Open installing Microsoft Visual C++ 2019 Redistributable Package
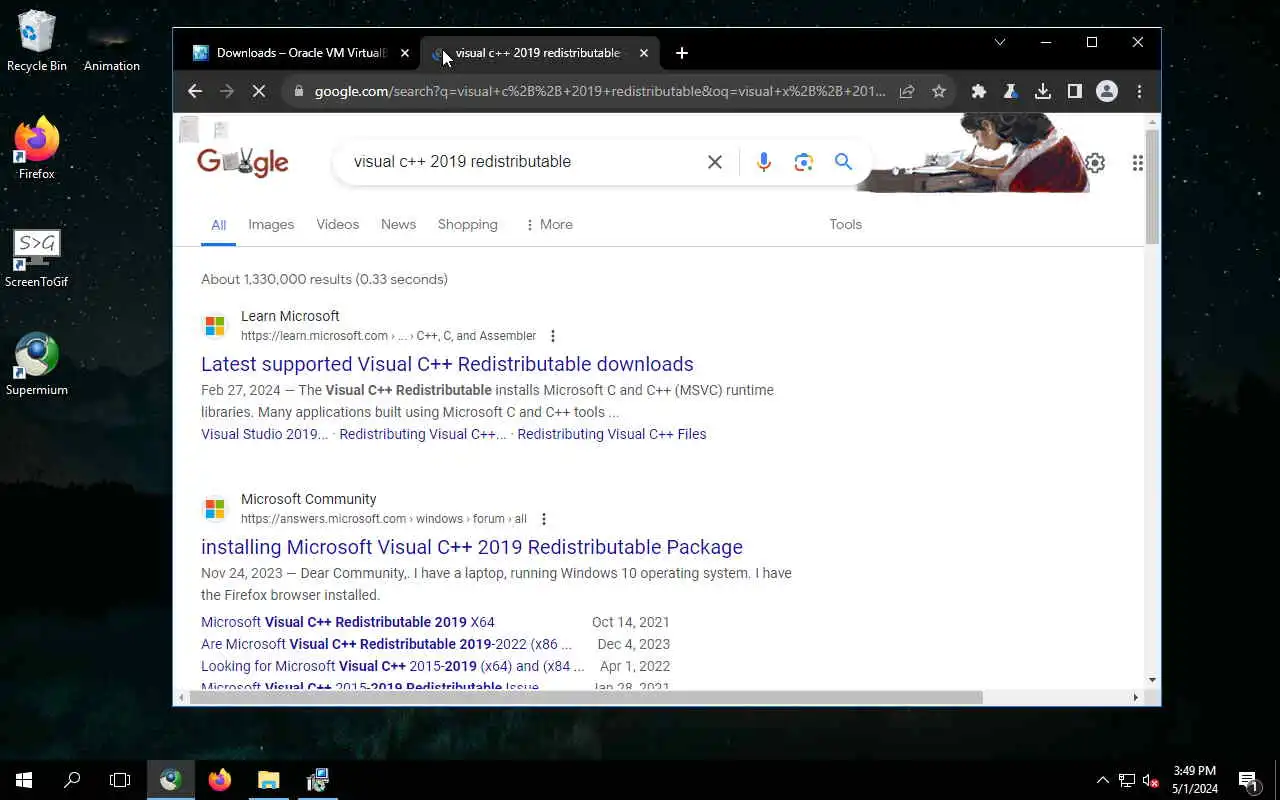1280x800 pixels. click(472, 547)
